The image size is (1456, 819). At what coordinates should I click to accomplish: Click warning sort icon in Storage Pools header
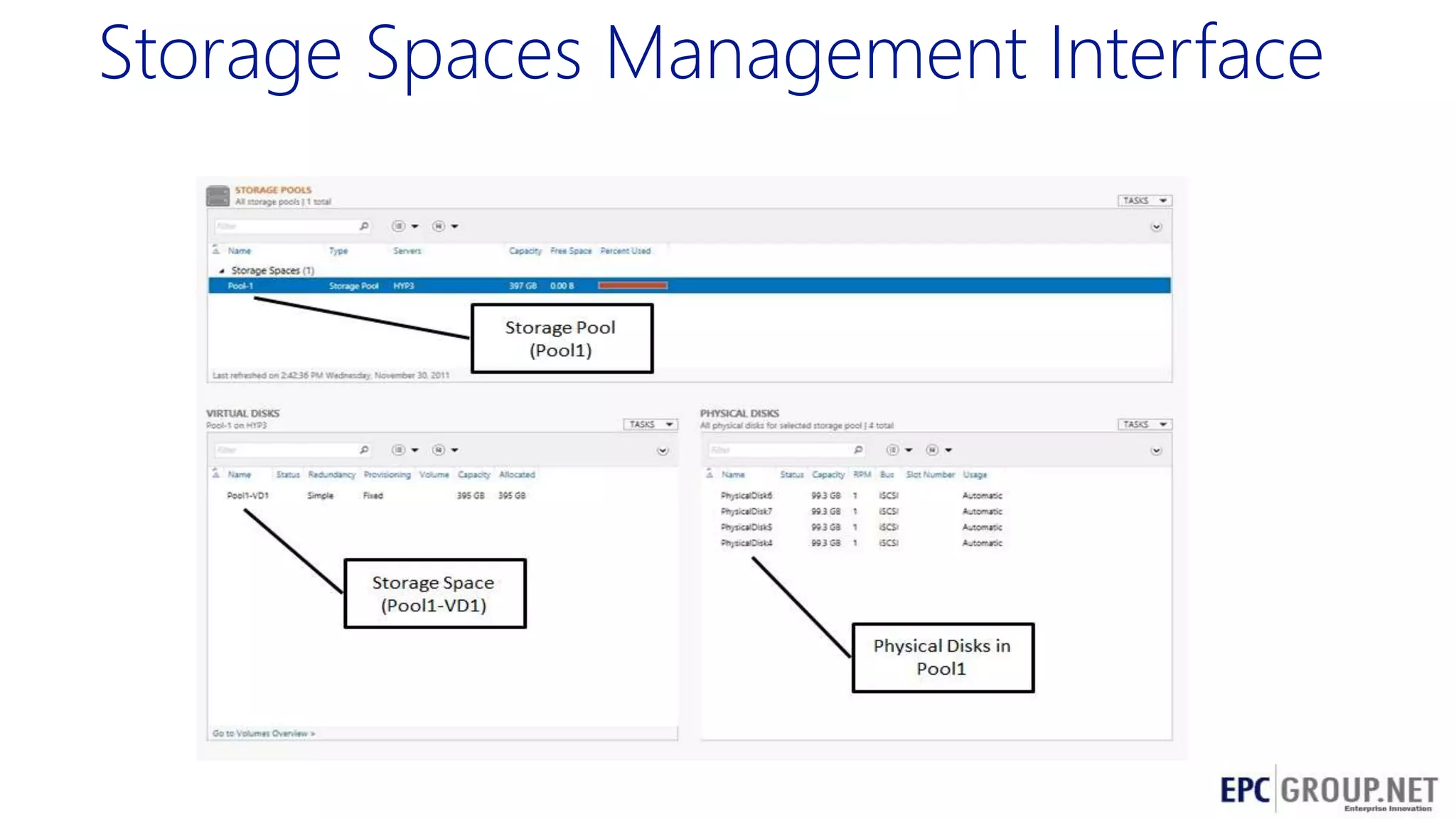[x=215, y=250]
